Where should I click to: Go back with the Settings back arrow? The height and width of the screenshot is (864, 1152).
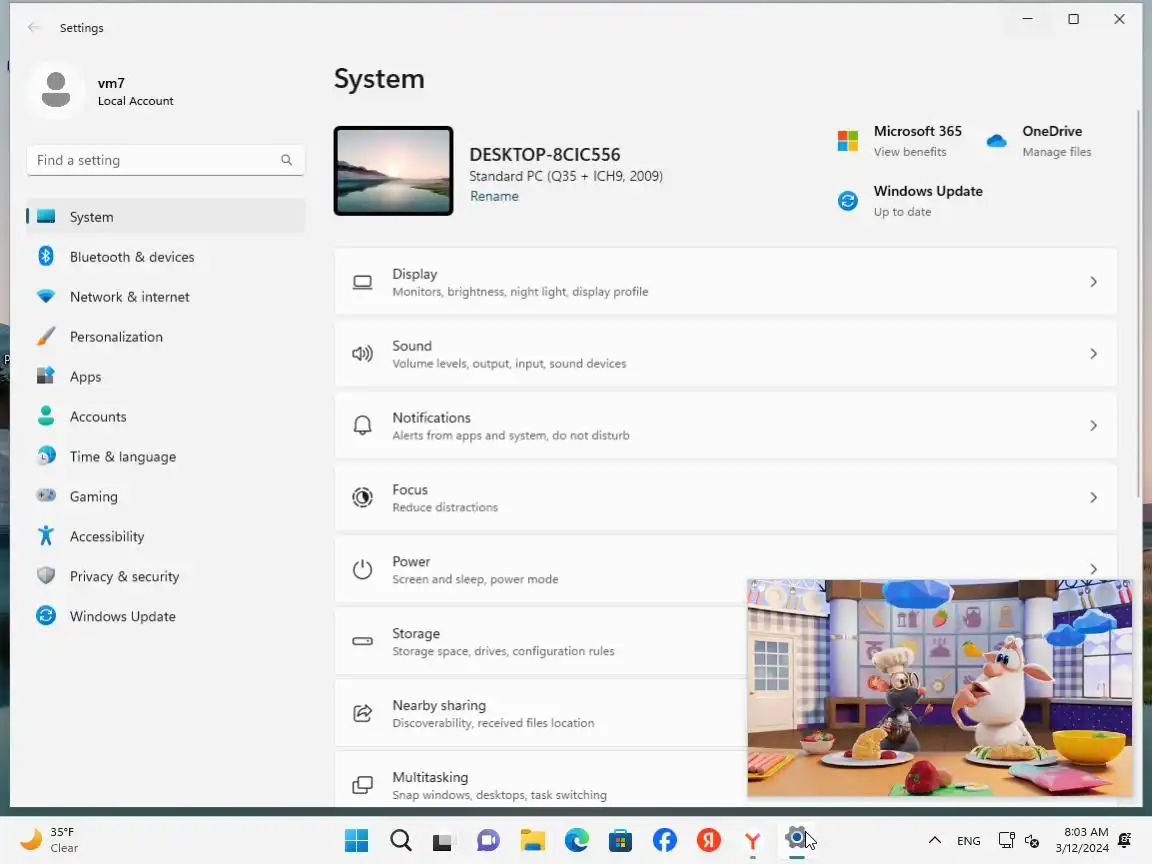tap(34, 27)
